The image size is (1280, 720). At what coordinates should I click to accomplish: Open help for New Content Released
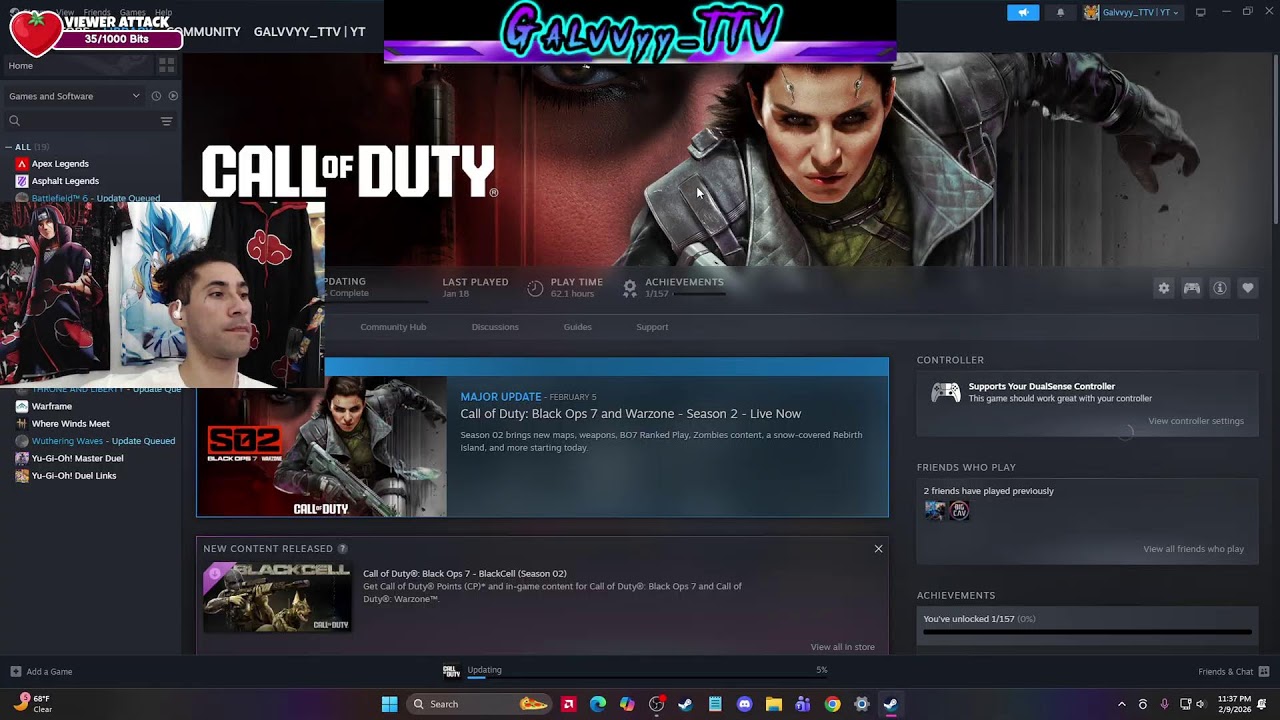[x=342, y=548]
